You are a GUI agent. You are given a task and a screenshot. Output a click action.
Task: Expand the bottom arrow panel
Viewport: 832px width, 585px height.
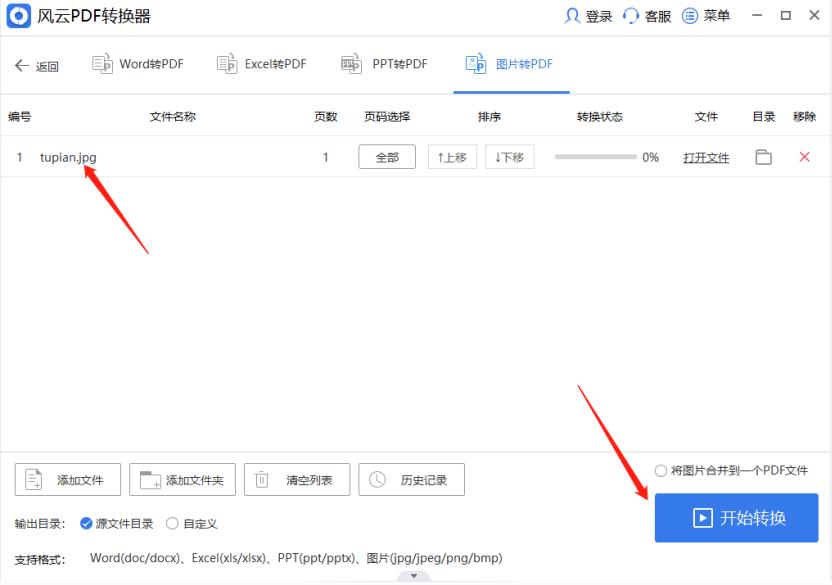pyautogui.click(x=414, y=576)
